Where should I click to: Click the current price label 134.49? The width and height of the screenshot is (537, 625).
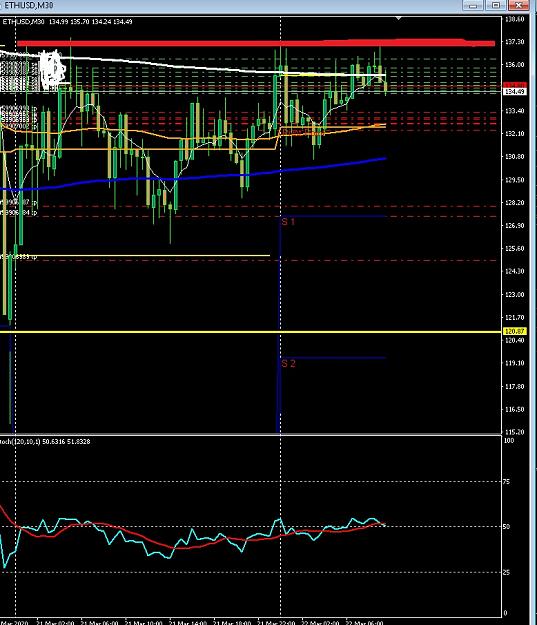coord(515,92)
